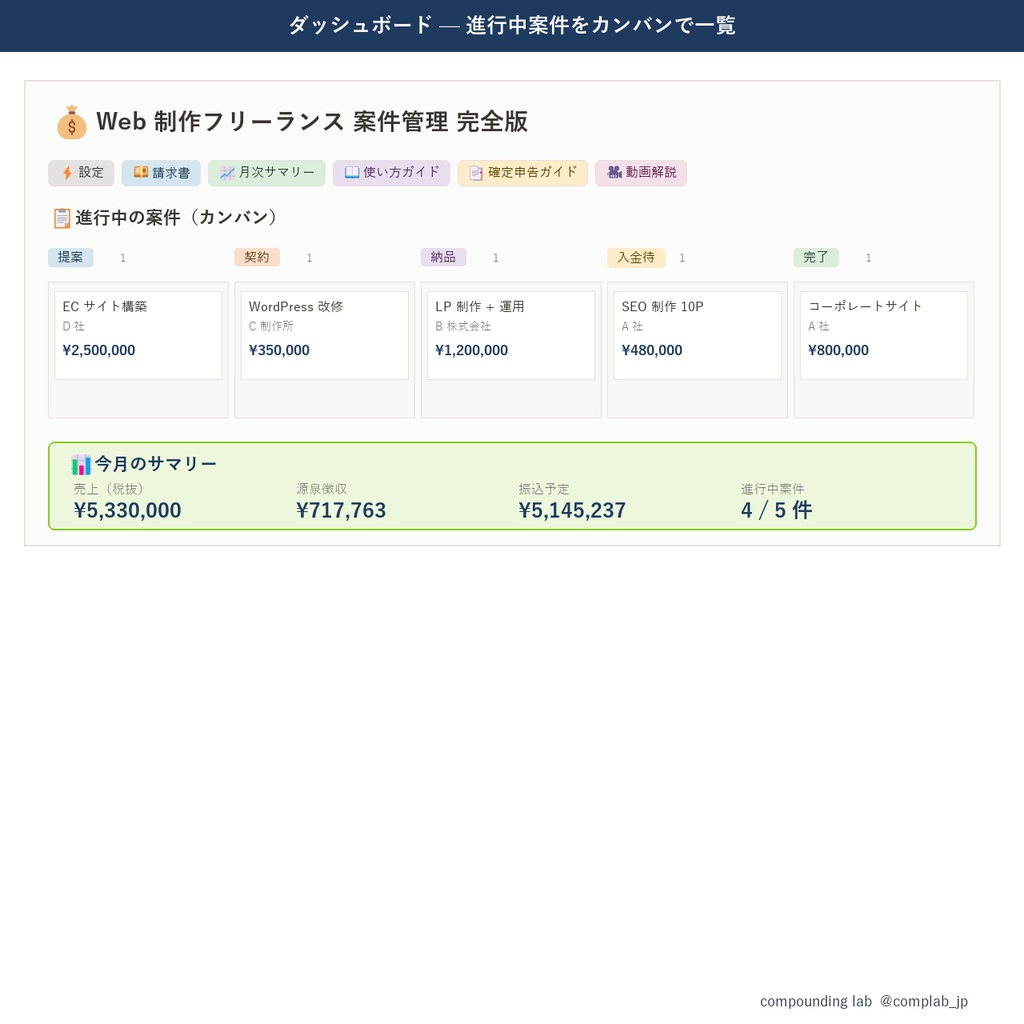The image size is (1024, 1024).
Task: Open the 設定 button
Action: point(81,173)
